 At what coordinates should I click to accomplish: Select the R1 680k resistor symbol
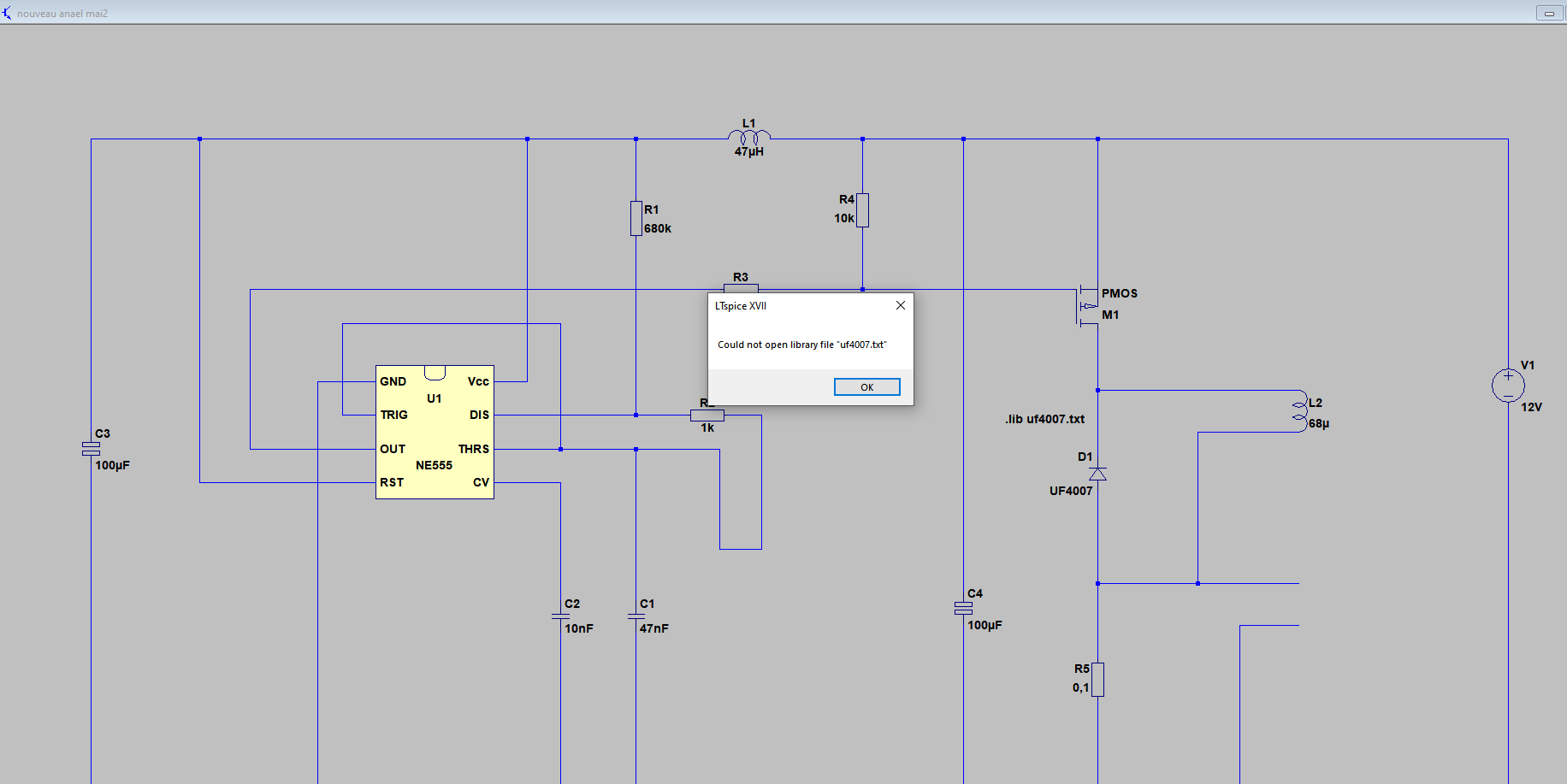click(636, 218)
